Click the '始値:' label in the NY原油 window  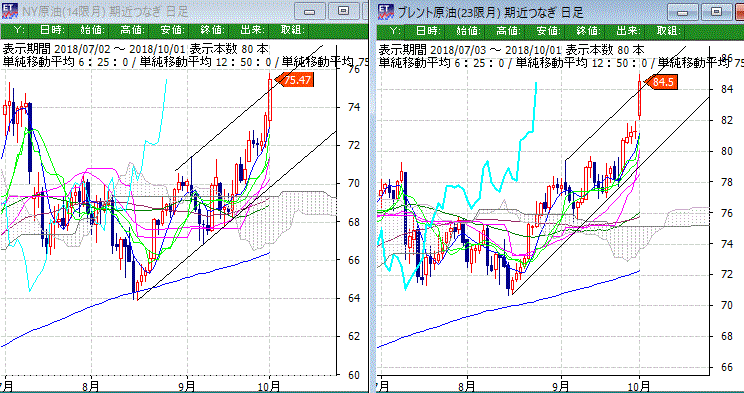pyautogui.click(x=92, y=31)
